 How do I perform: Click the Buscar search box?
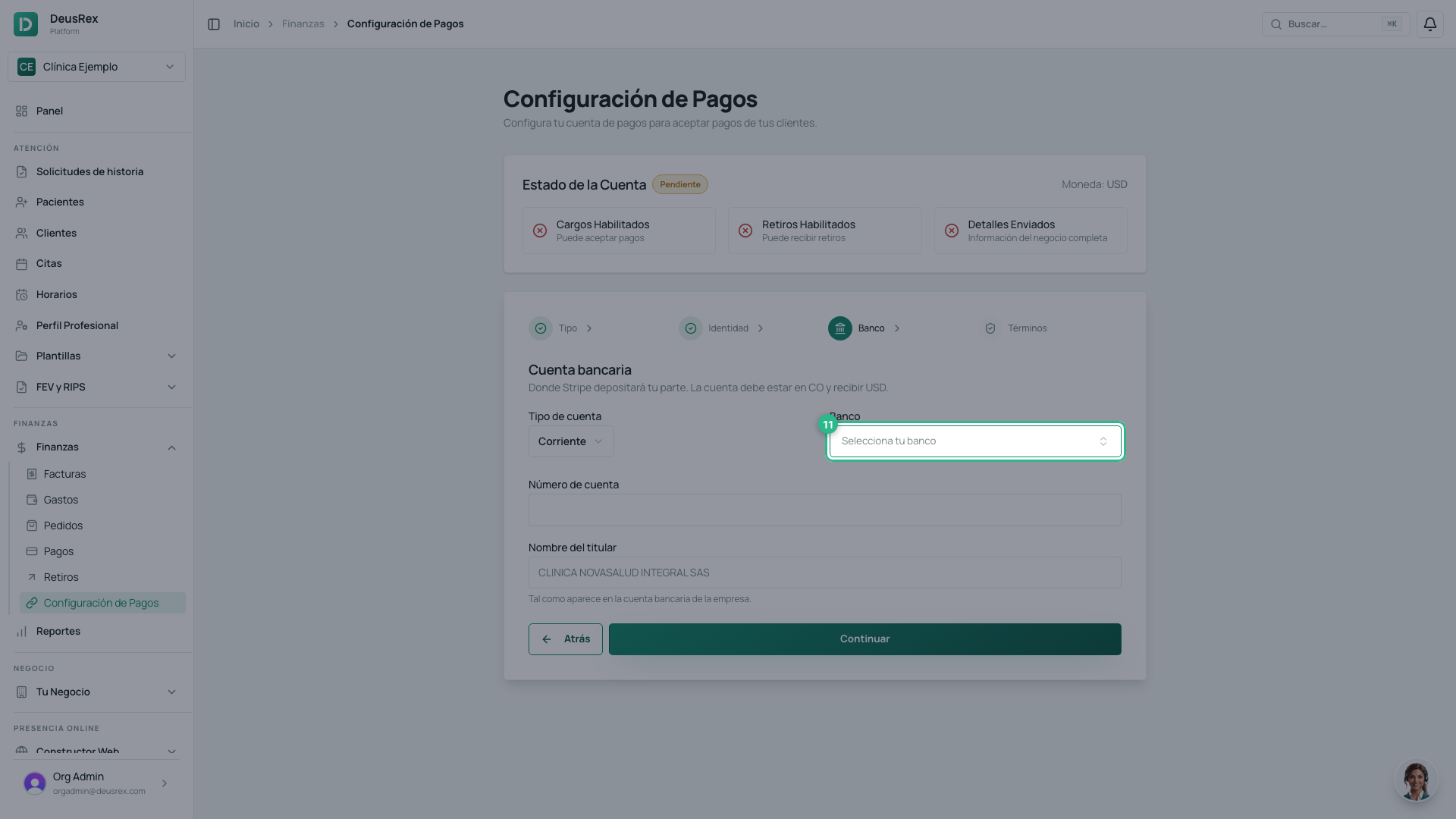pyautogui.click(x=1335, y=24)
